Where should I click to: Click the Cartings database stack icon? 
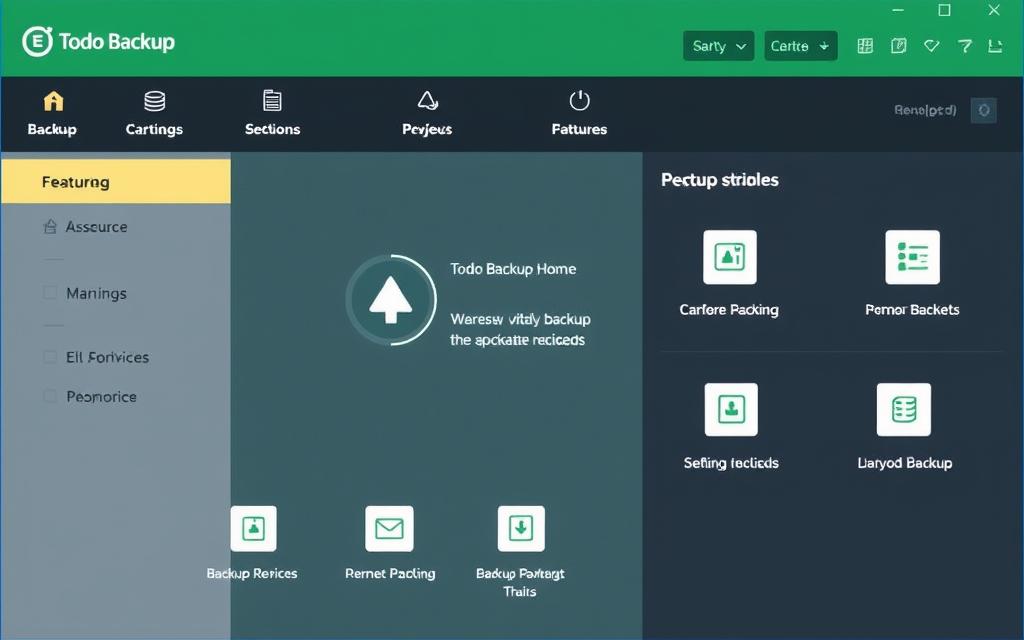(155, 101)
